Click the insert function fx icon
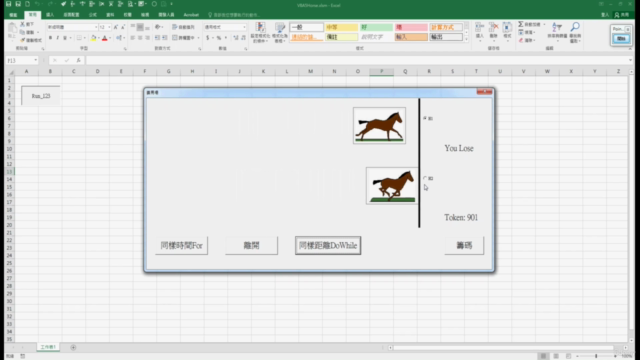This screenshot has height=360, width=640. point(78,60)
